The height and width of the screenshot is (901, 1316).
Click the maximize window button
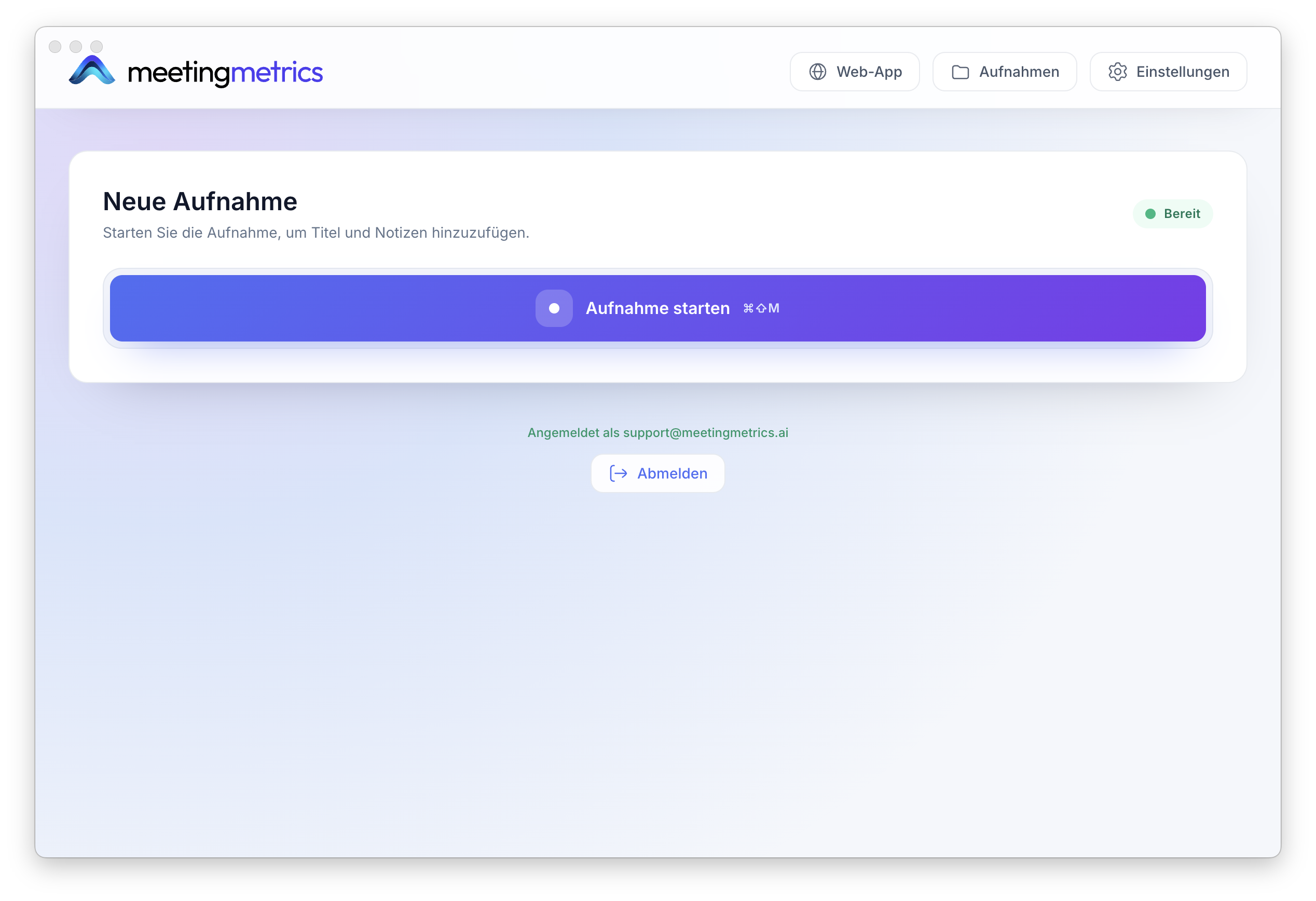(x=97, y=46)
